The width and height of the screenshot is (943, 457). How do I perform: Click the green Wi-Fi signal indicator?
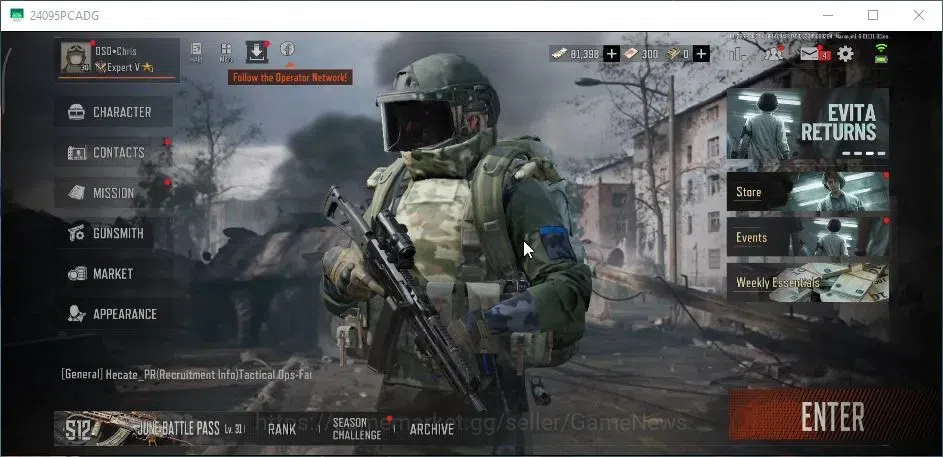[881, 48]
